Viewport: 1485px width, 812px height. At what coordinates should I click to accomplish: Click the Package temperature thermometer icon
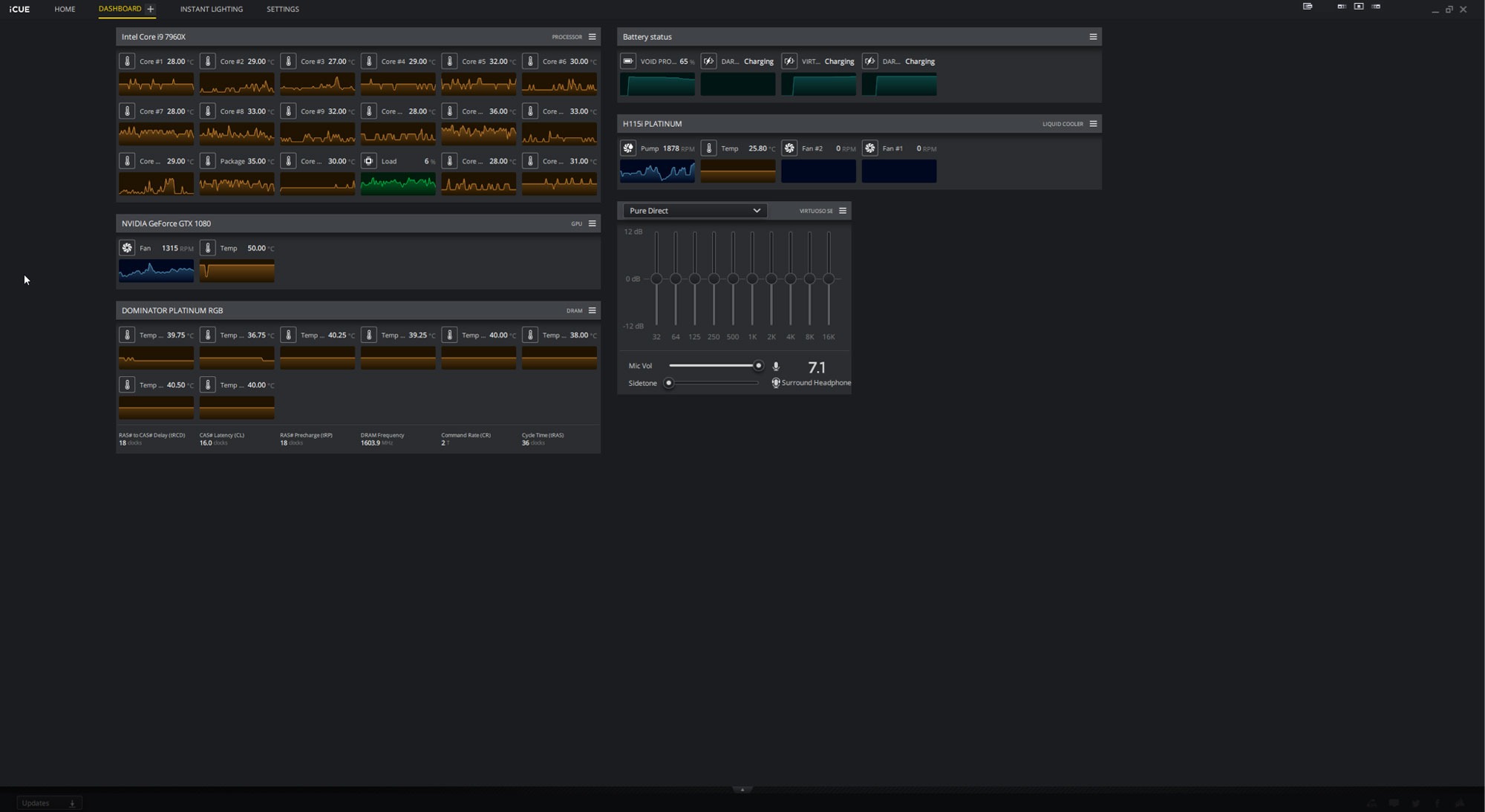(x=208, y=160)
